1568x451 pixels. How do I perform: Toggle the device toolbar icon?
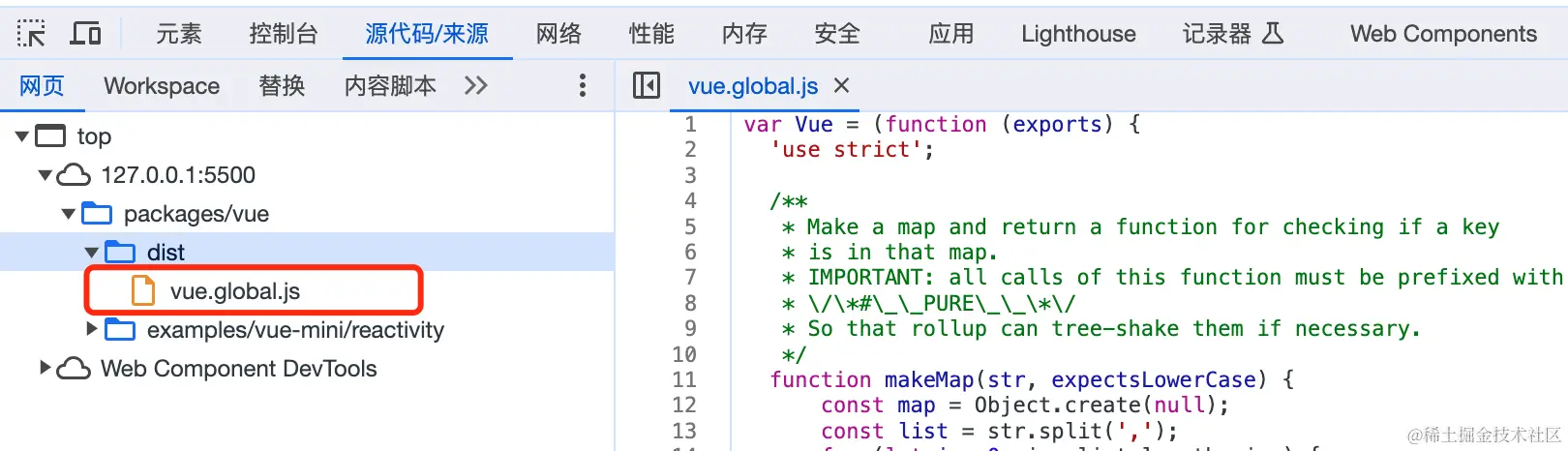[86, 34]
